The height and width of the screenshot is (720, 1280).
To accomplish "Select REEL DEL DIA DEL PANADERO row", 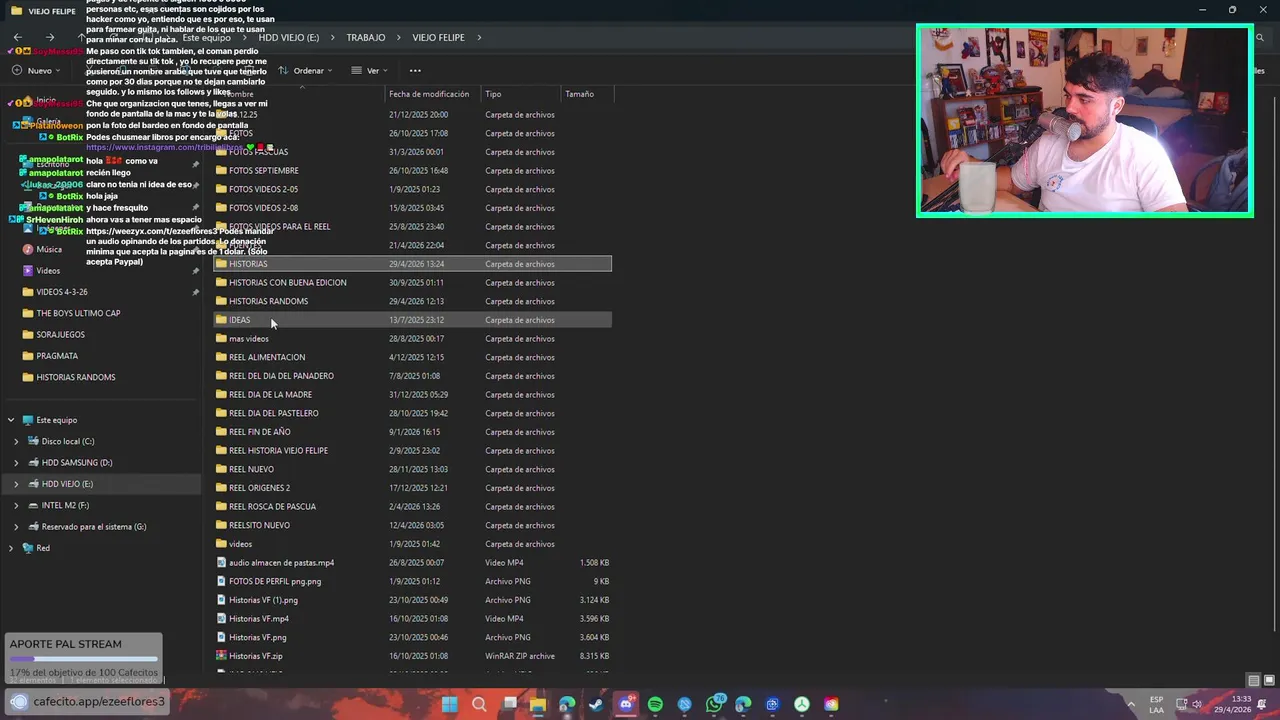I will [x=412, y=376].
